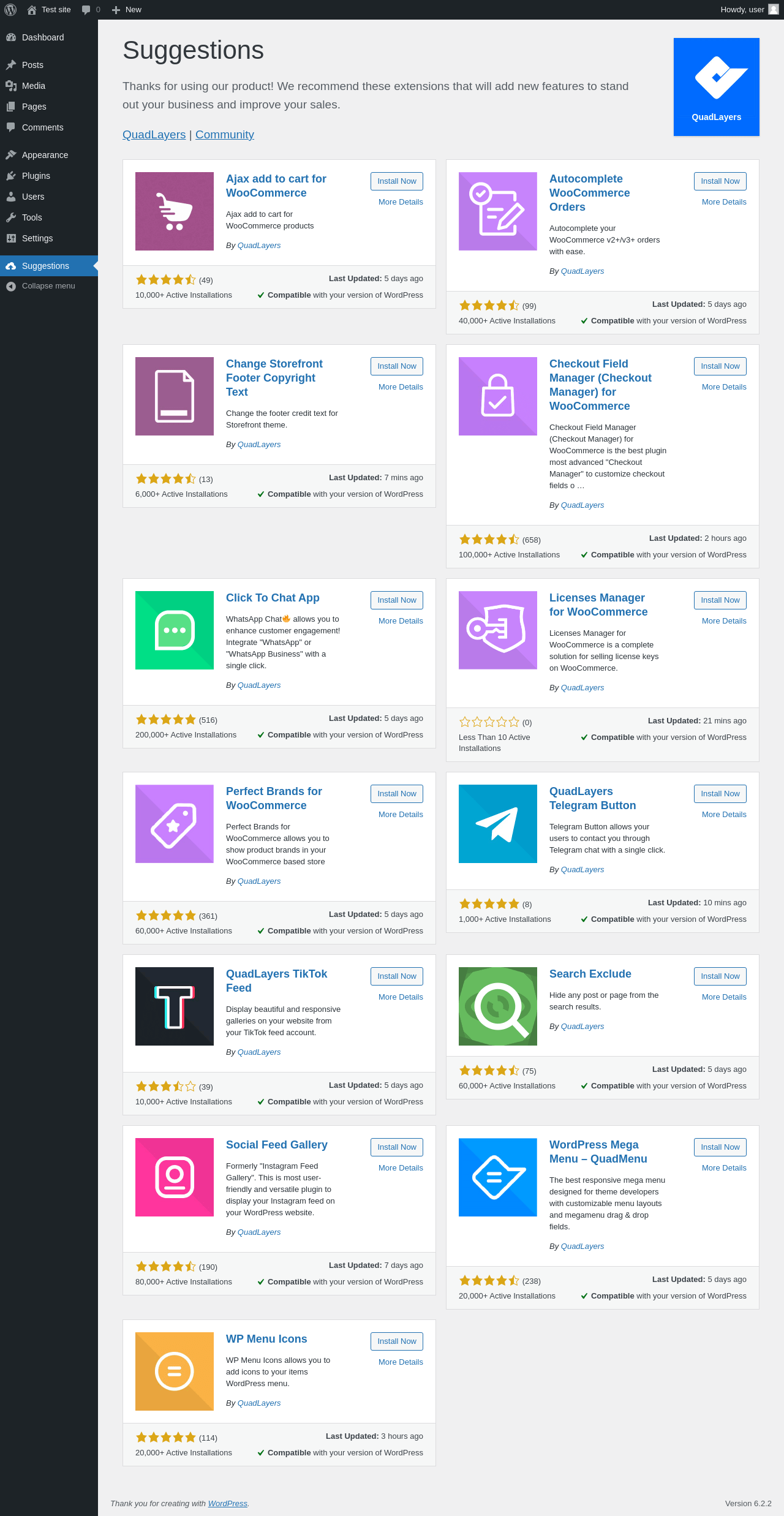Install the Search Exclude plugin
The image size is (784, 1516).
tap(720, 976)
